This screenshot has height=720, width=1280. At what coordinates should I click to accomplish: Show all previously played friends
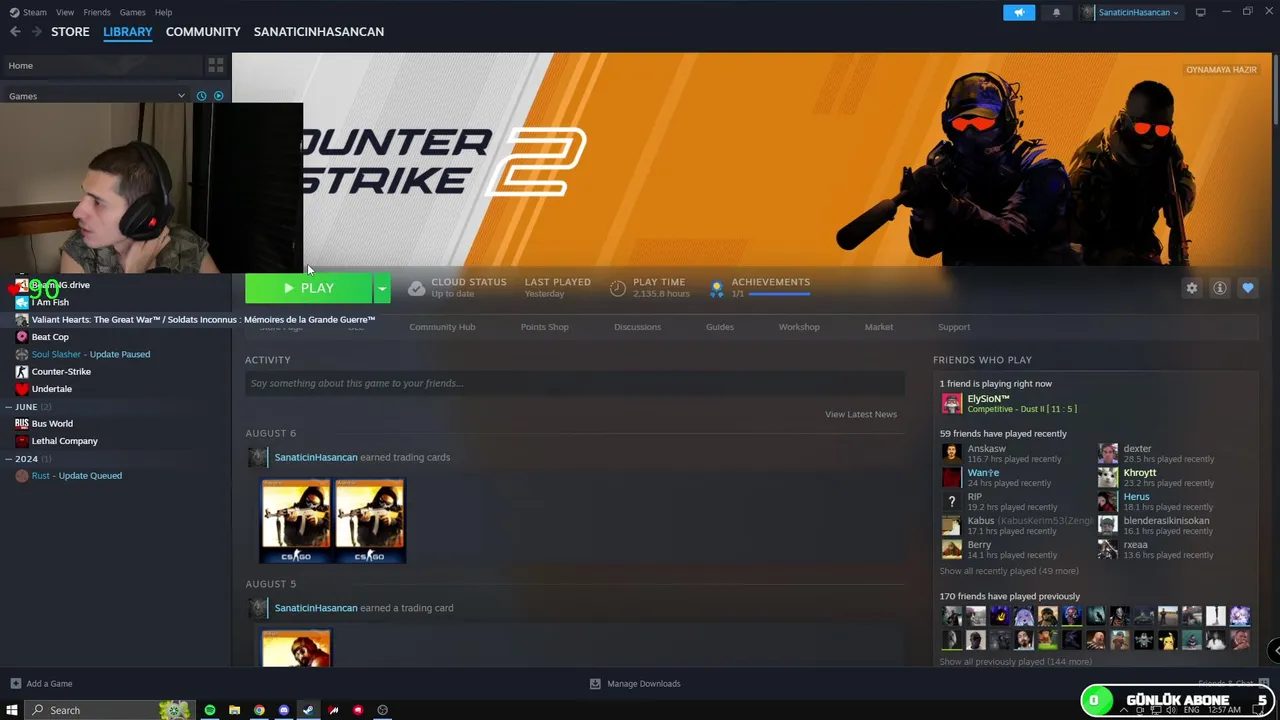pyautogui.click(x=1015, y=662)
